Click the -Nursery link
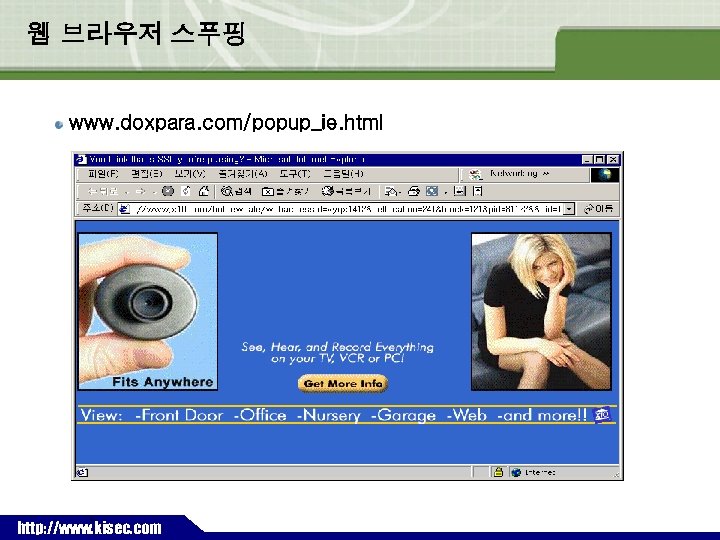Viewport: 720px width, 540px height. [329, 415]
